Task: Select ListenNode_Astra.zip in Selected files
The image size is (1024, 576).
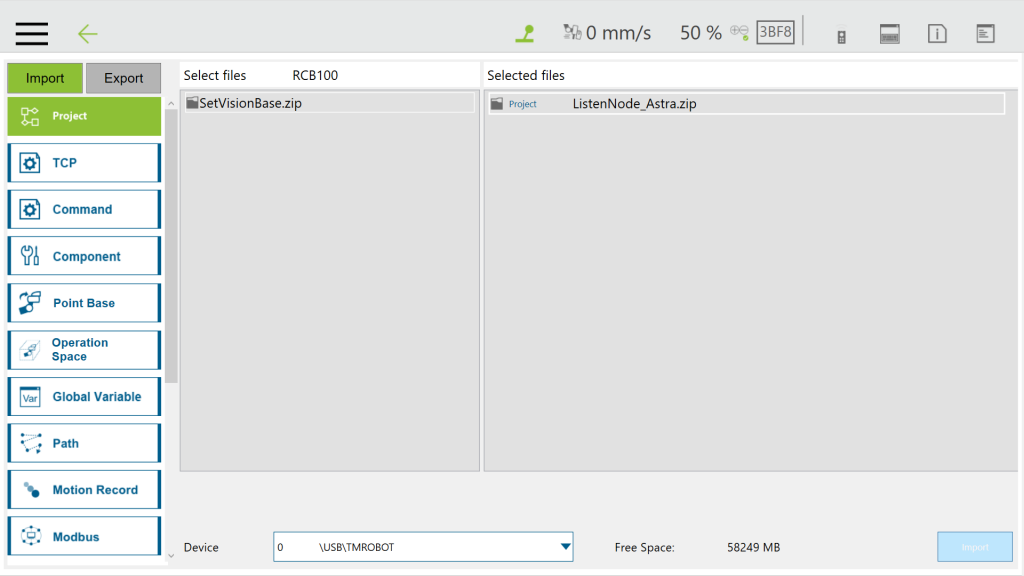Action: pyautogui.click(x=634, y=104)
